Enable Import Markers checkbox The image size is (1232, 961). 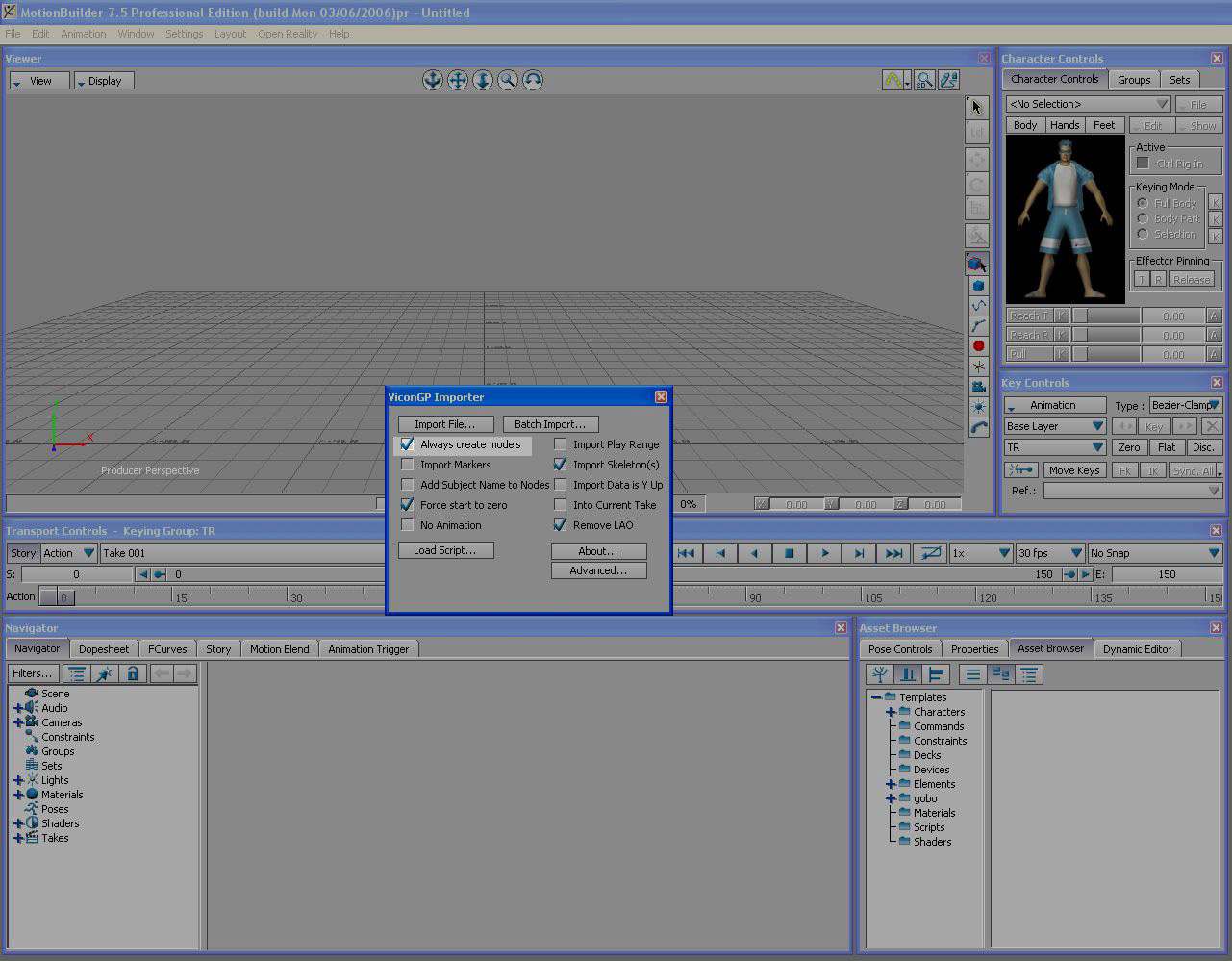coord(408,465)
